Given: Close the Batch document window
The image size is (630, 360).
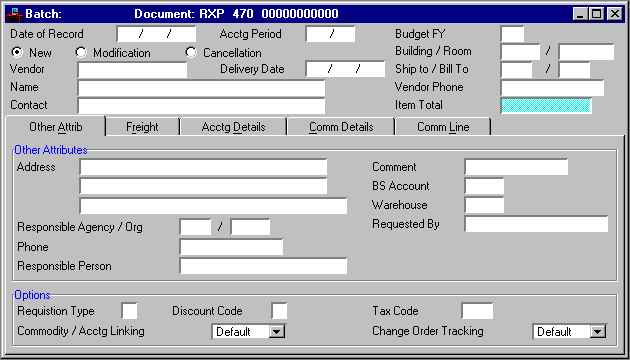Looking at the screenshot, I should (x=614, y=14).
